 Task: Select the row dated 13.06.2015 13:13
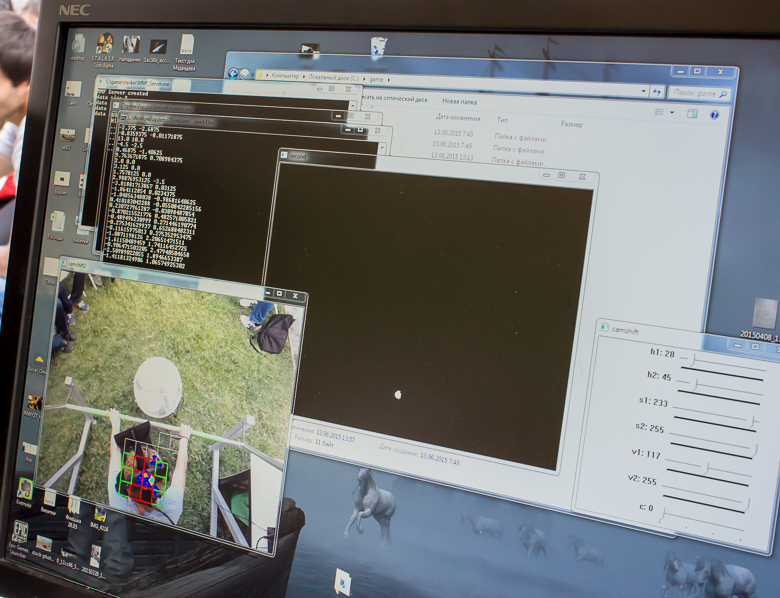(x=488, y=159)
